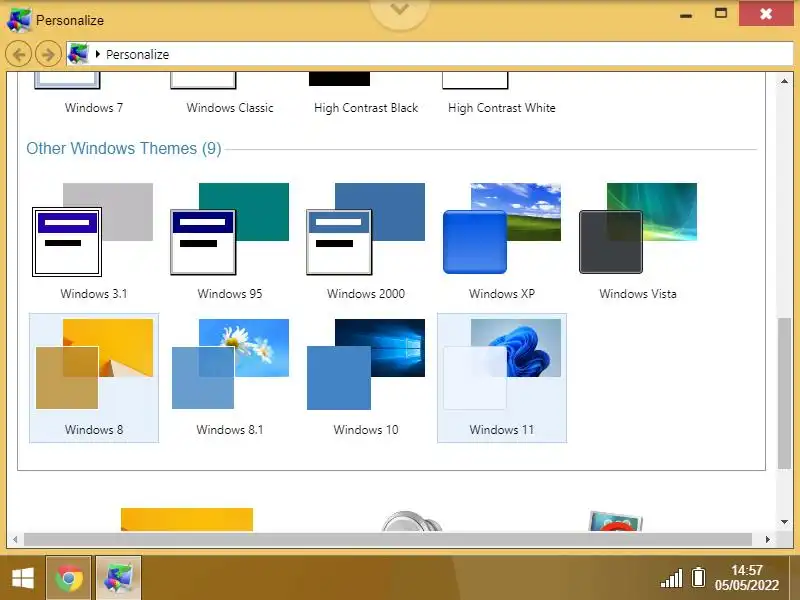Click the horizontal scrollbar right arrow
Screen dimensions: 800x600
coord(768,539)
